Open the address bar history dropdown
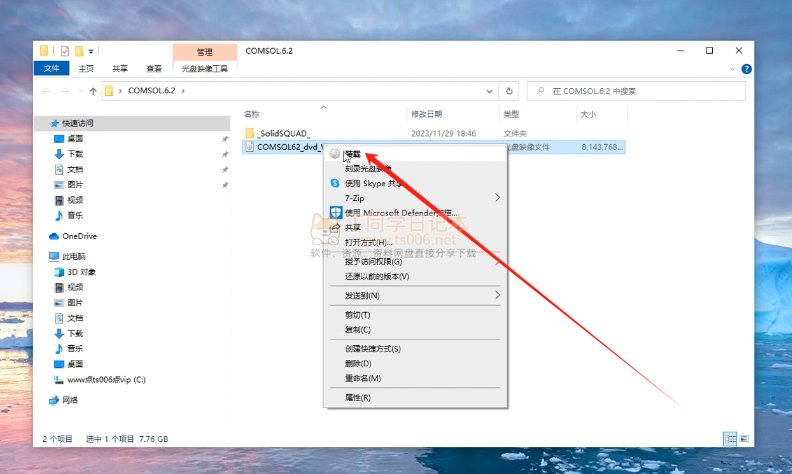The height and width of the screenshot is (474, 792). [x=489, y=91]
